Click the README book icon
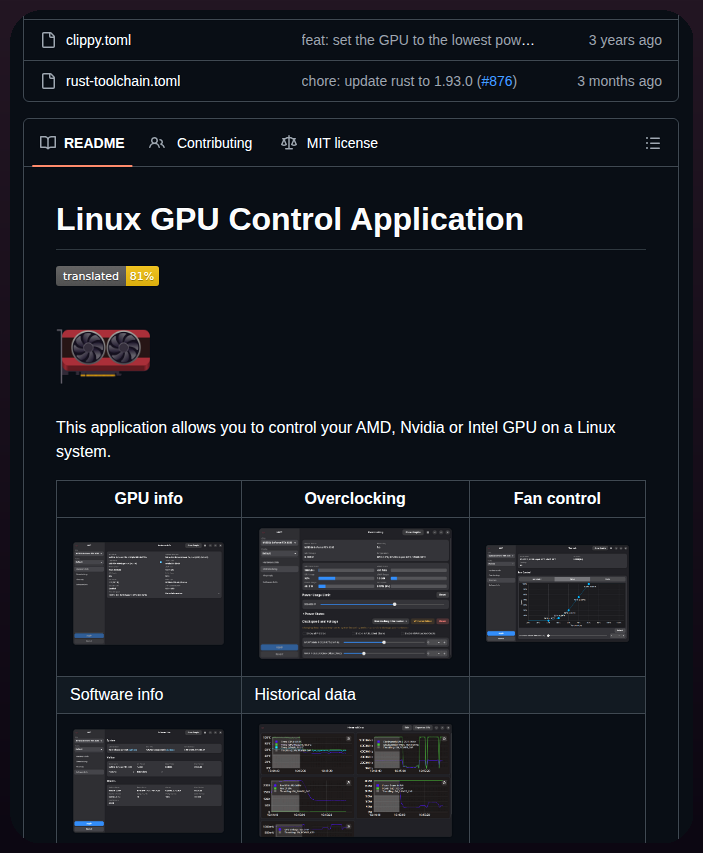Viewport: 703px width, 853px height. 48,143
